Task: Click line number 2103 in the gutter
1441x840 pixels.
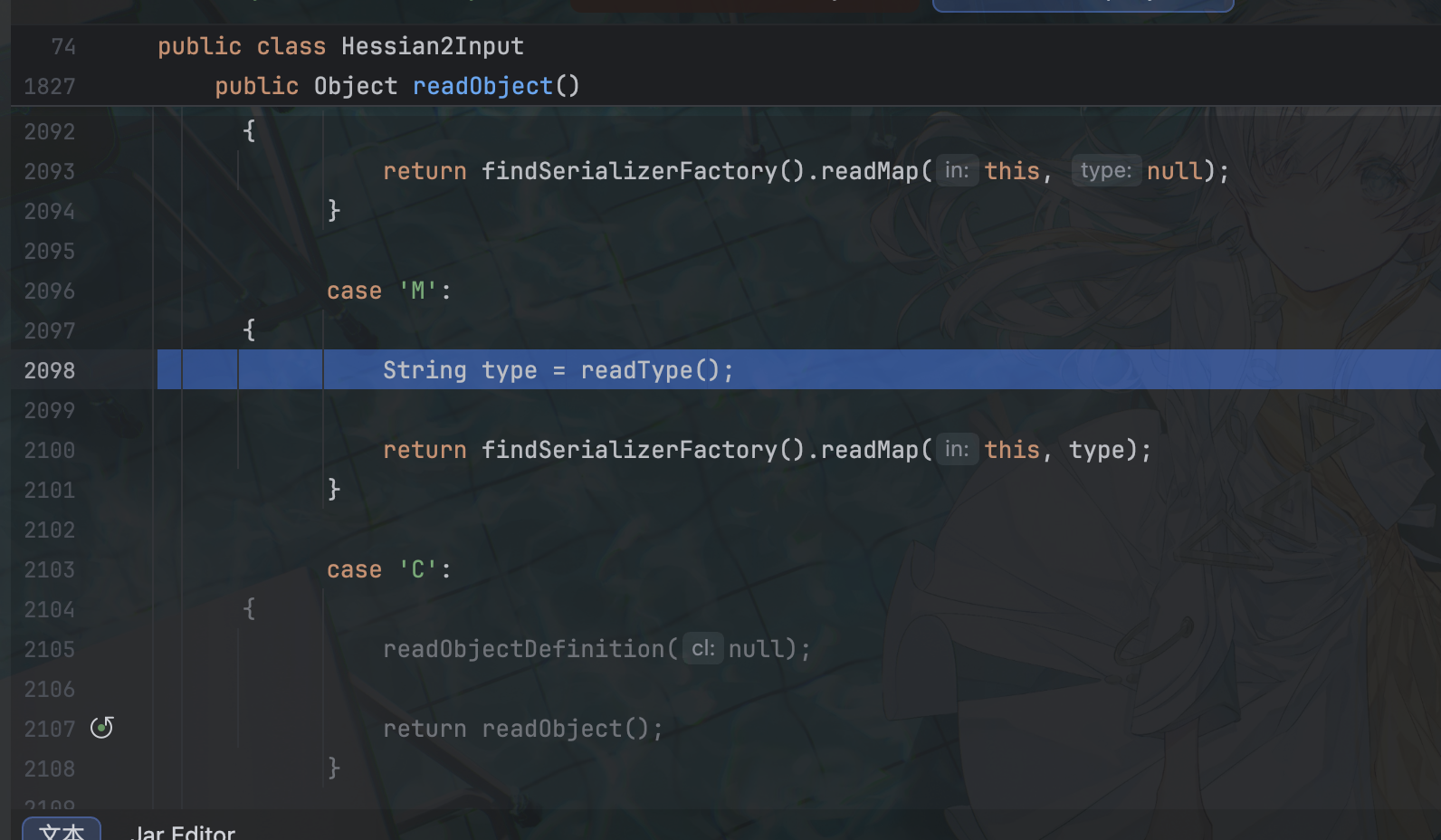Action: 50,569
